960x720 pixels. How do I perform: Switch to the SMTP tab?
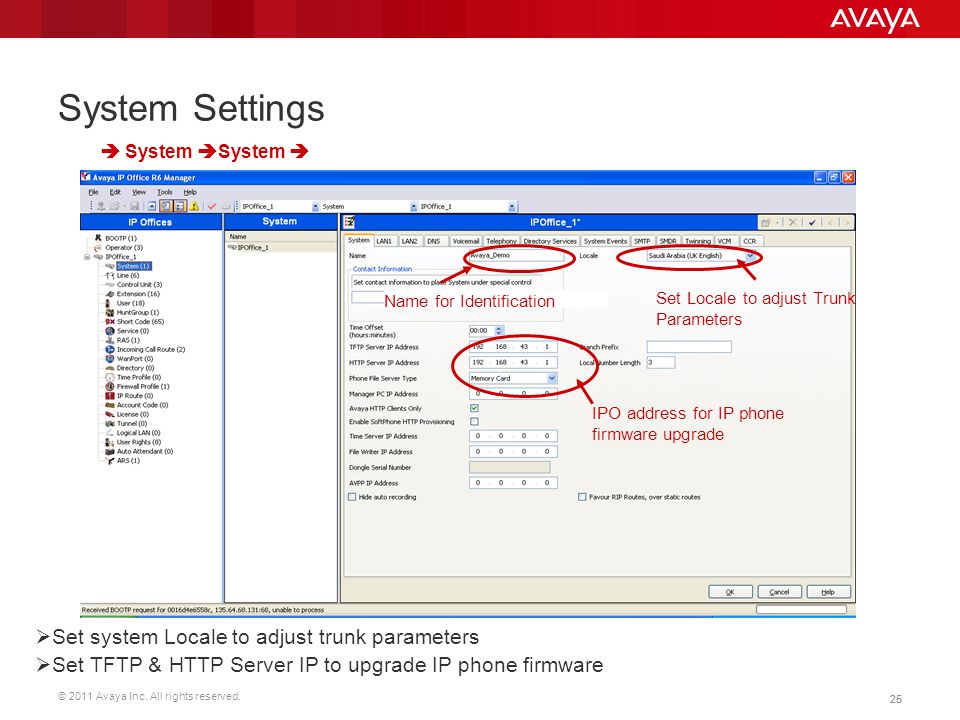coord(642,241)
